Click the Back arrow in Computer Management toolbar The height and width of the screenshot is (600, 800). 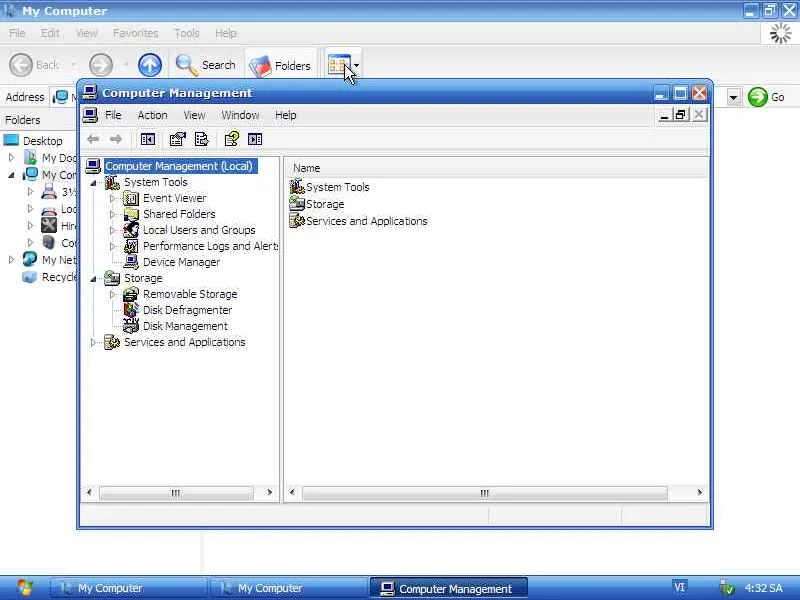pyautogui.click(x=93, y=139)
